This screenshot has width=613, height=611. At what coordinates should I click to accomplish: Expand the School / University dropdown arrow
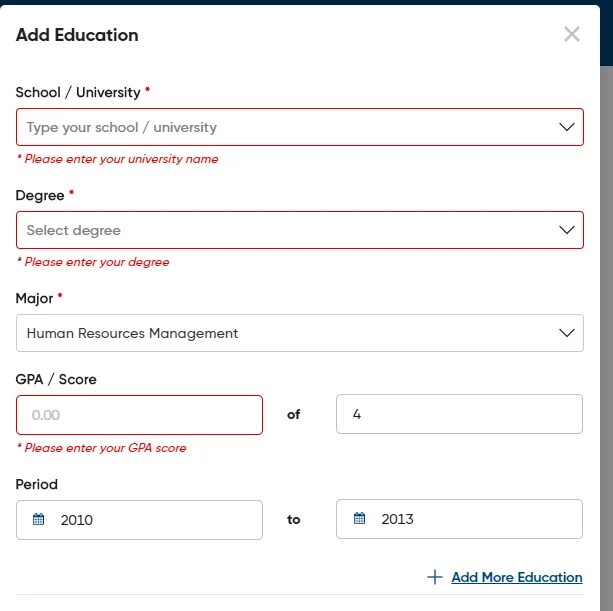pos(566,128)
